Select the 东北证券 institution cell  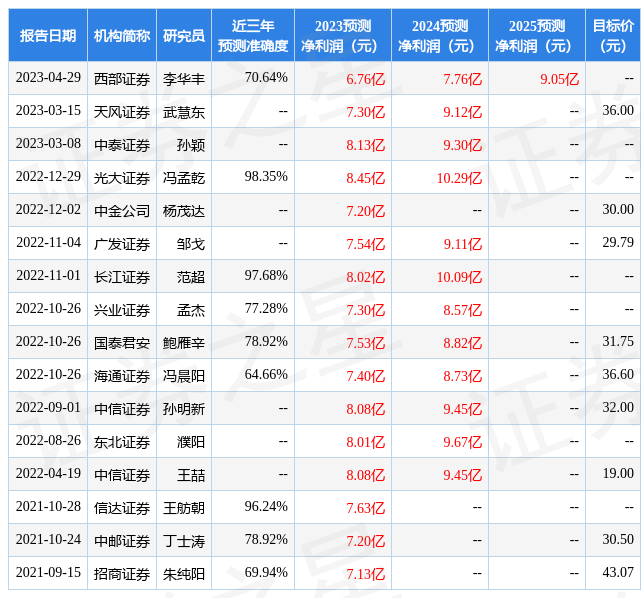(x=122, y=442)
